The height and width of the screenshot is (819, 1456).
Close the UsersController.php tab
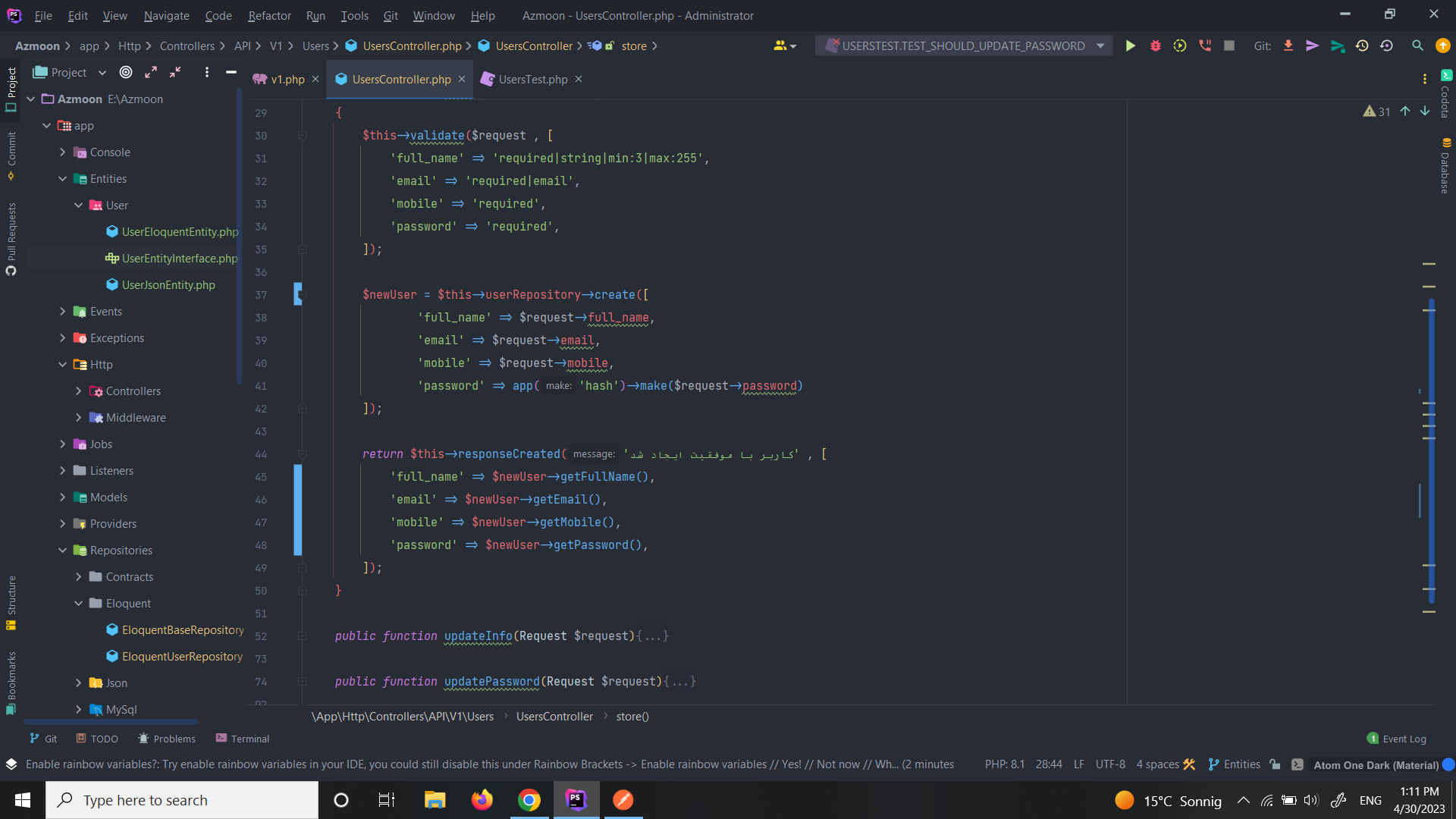(x=461, y=79)
